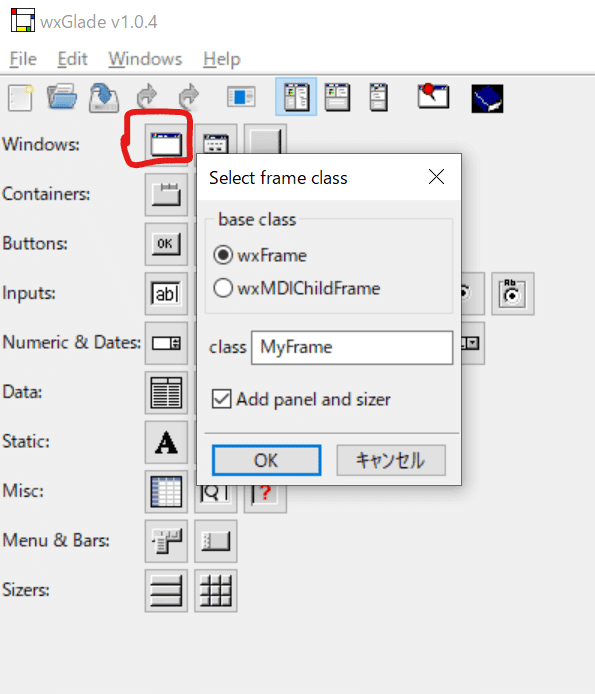Image resolution: width=595 pixels, height=694 pixels.
Task: Add a text control from Inputs row
Action: pyautogui.click(x=166, y=294)
